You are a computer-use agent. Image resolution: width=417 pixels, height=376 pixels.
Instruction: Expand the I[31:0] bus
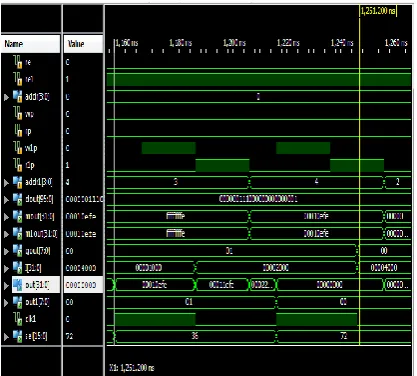(x=7, y=268)
